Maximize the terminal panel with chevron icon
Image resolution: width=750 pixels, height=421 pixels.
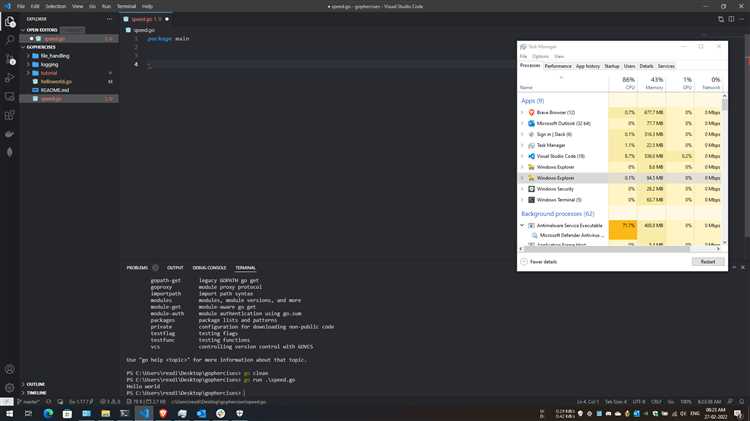(734, 267)
